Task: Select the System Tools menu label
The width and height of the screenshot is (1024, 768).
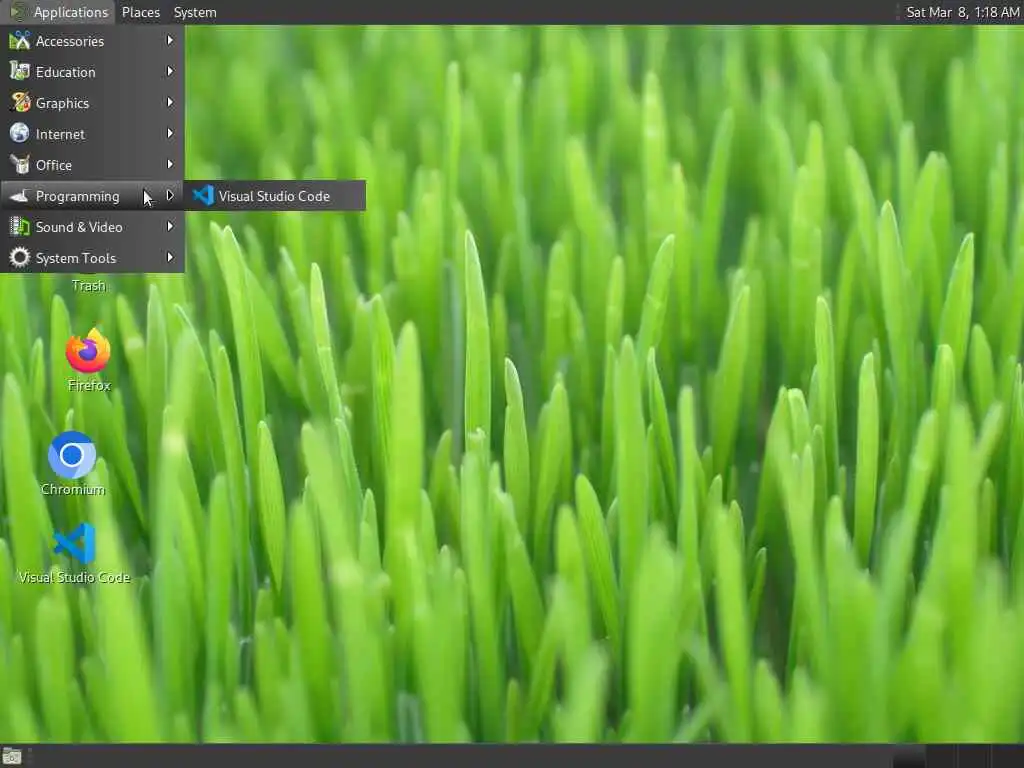Action: click(x=76, y=258)
